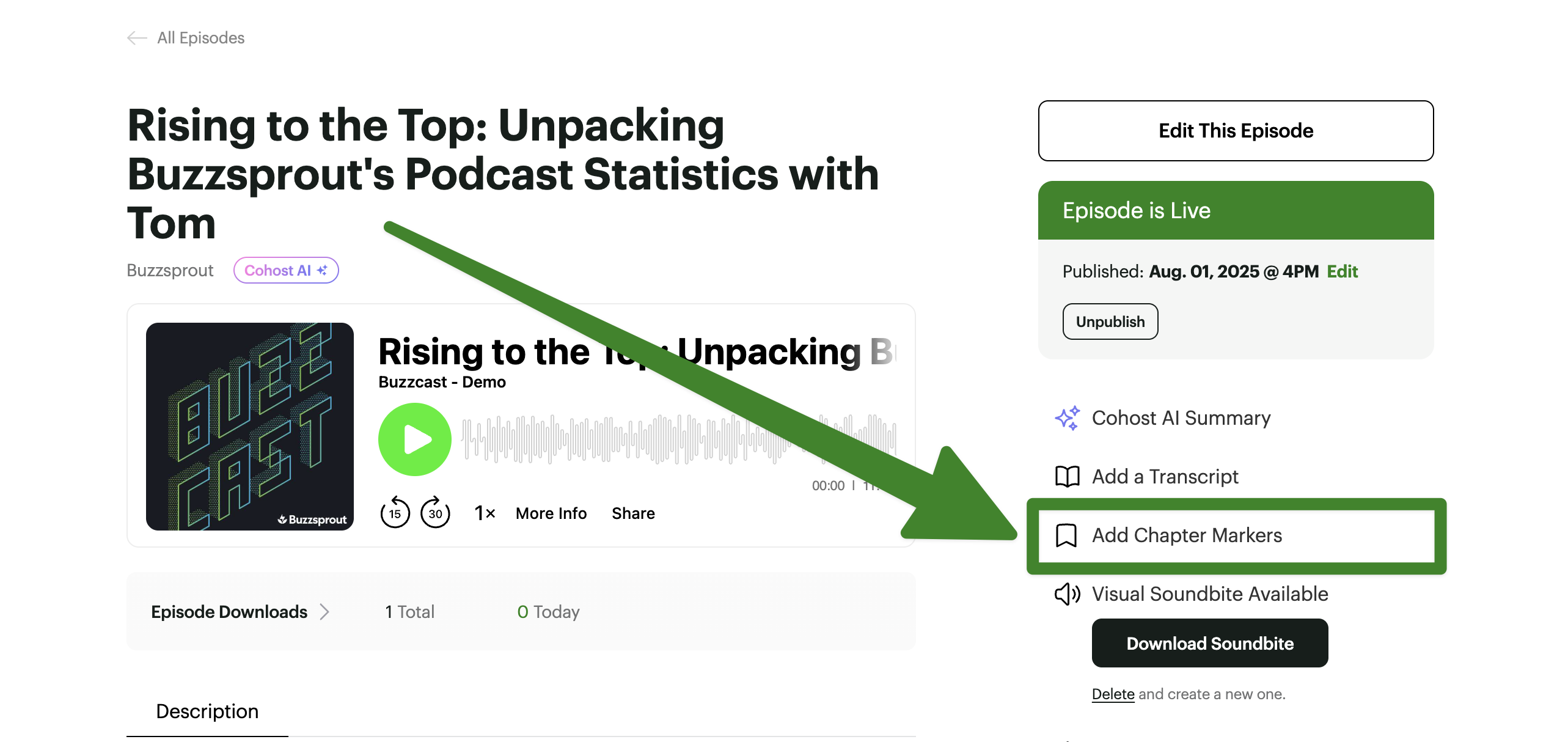Click the Edit This Episode button
Image resolution: width=1568 pixels, height=742 pixels.
coord(1236,131)
